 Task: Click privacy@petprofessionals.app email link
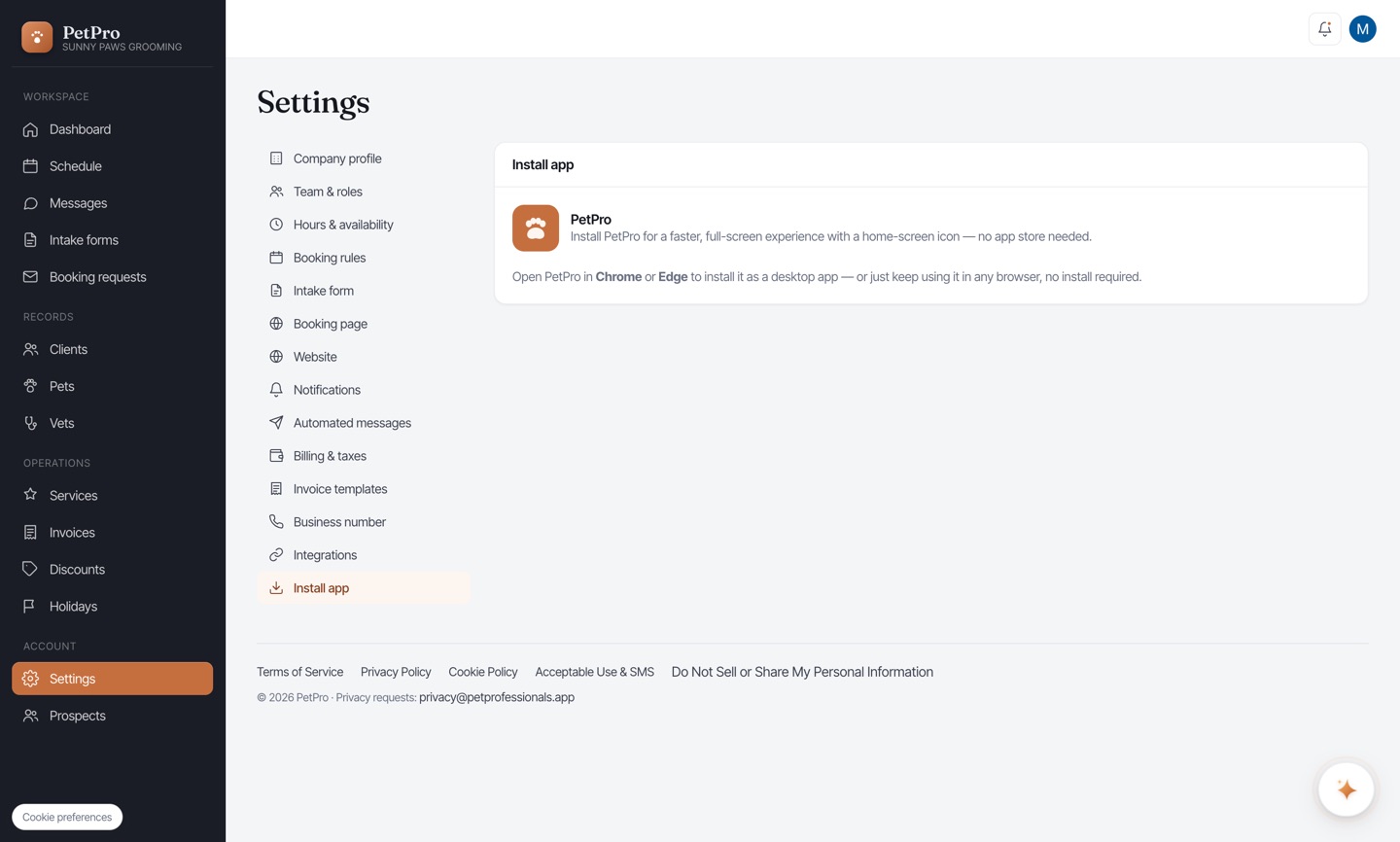click(x=497, y=697)
